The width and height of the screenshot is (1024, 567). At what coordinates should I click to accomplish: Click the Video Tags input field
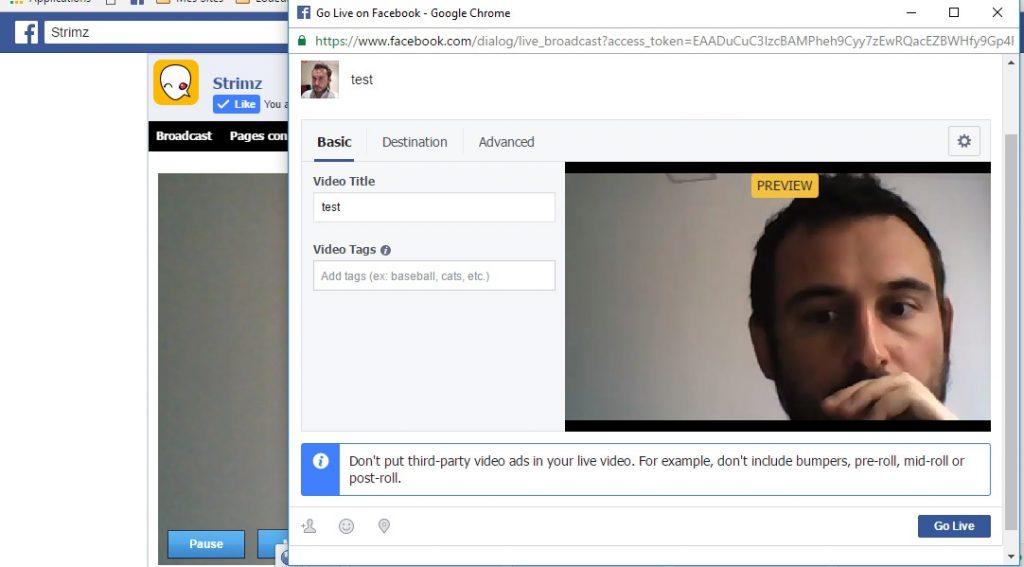tap(434, 276)
